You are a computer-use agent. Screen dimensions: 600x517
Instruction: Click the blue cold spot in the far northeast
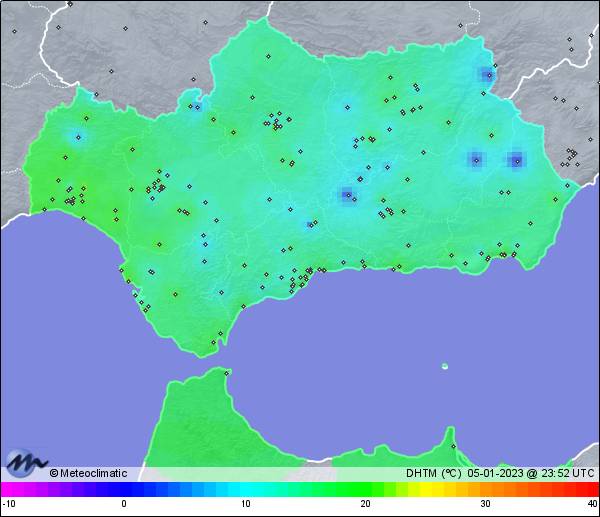pos(487,74)
